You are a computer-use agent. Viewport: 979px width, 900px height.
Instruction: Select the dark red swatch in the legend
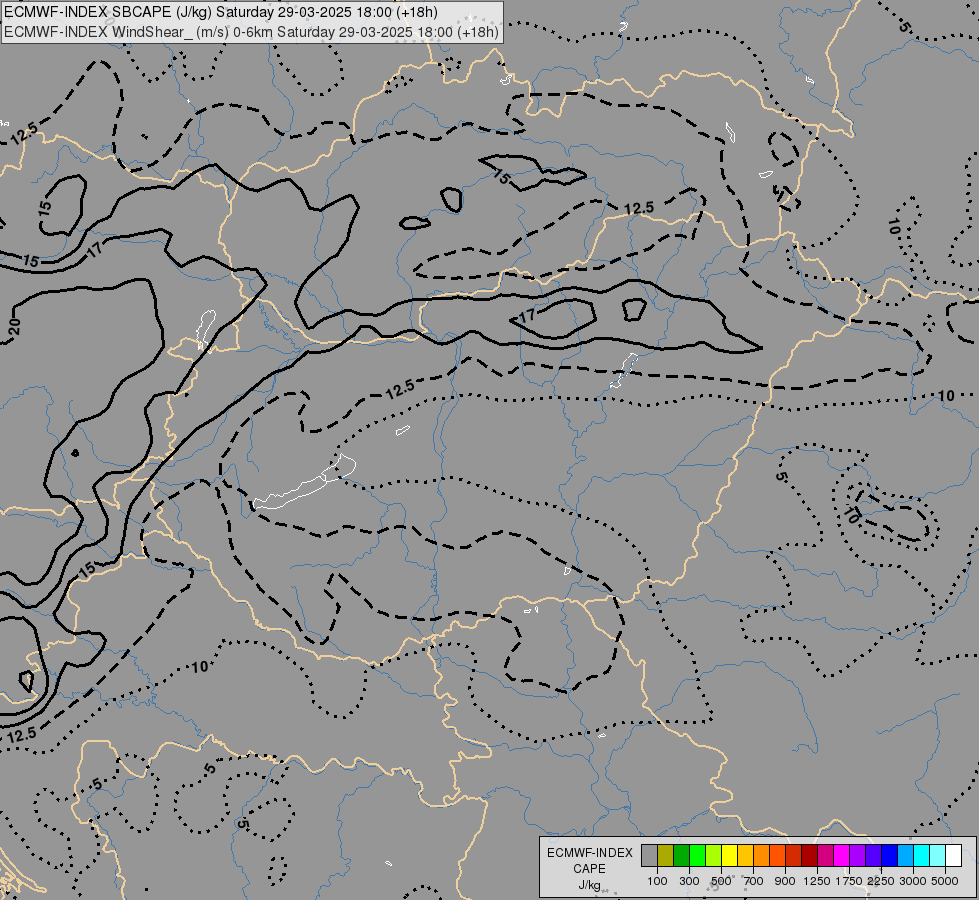coord(809,855)
